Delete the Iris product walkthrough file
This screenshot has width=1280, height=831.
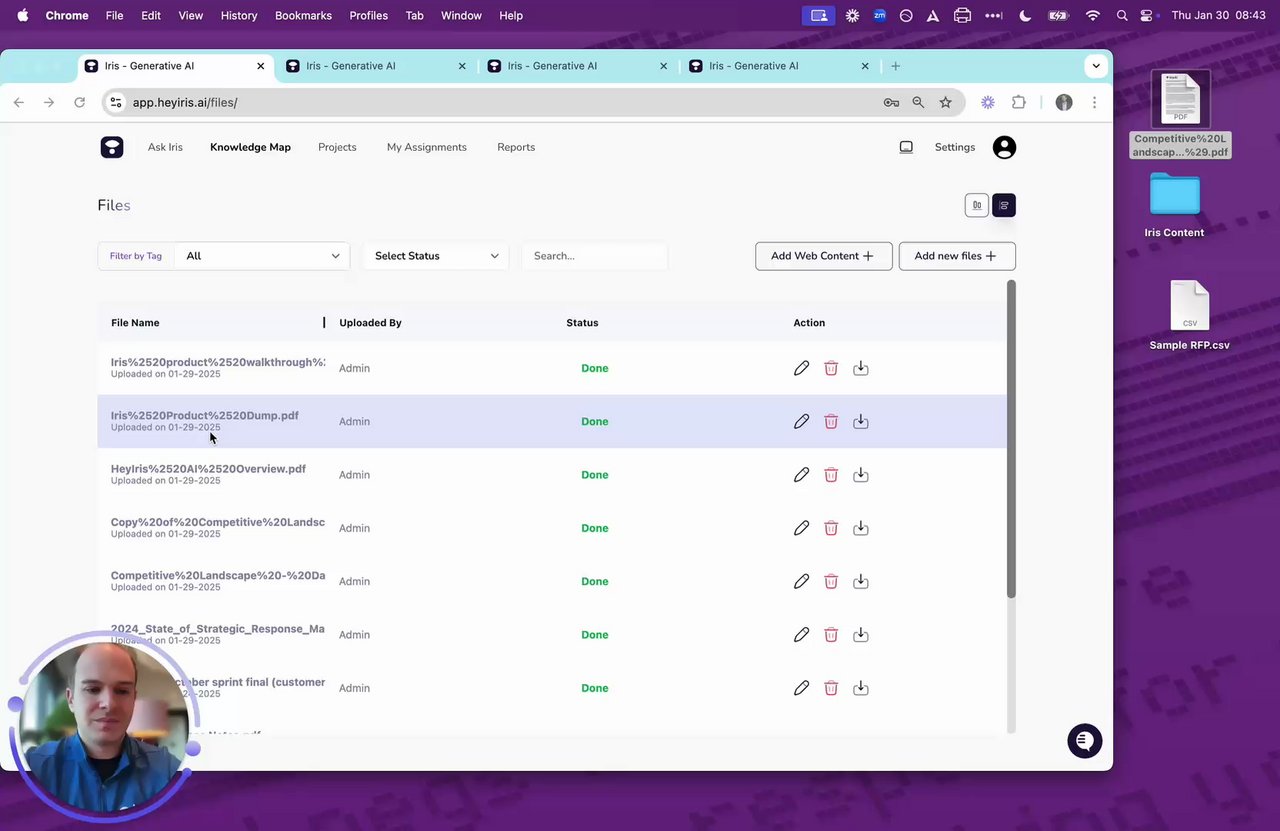pyautogui.click(x=831, y=368)
